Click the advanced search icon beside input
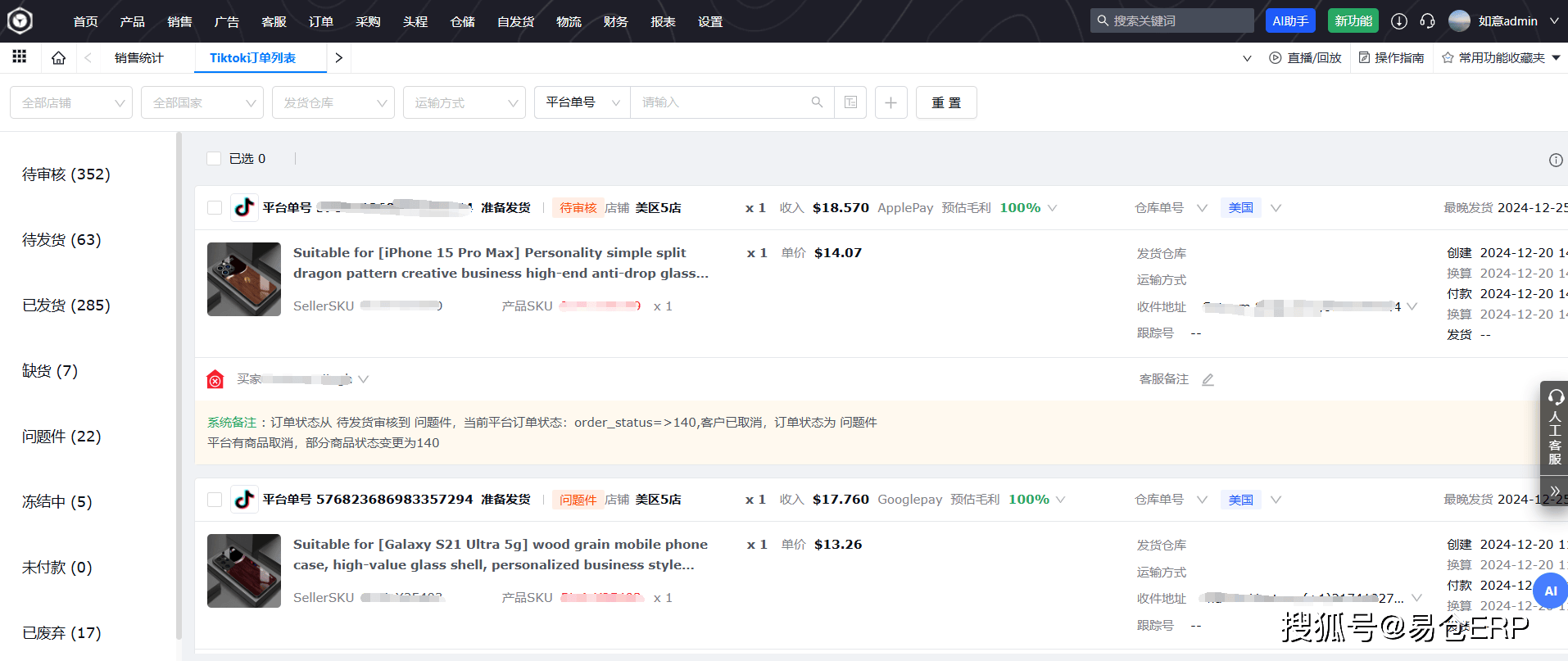 point(850,102)
